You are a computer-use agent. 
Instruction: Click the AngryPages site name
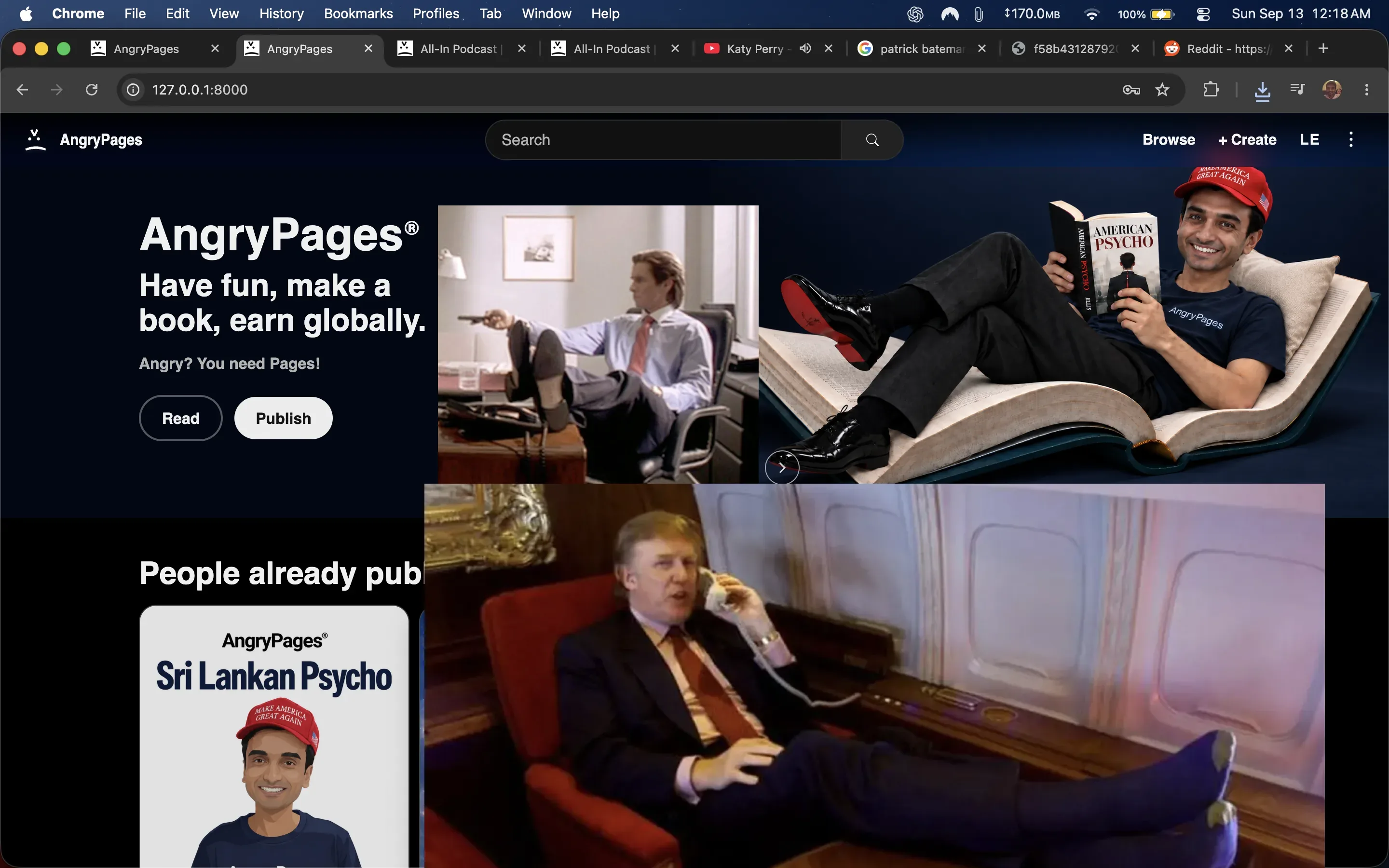click(x=101, y=139)
